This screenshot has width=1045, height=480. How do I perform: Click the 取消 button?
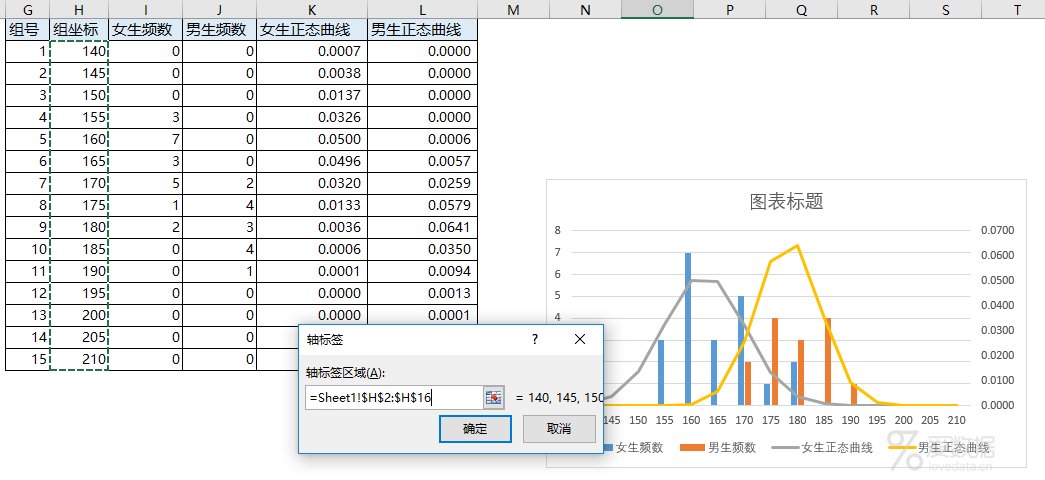558,429
